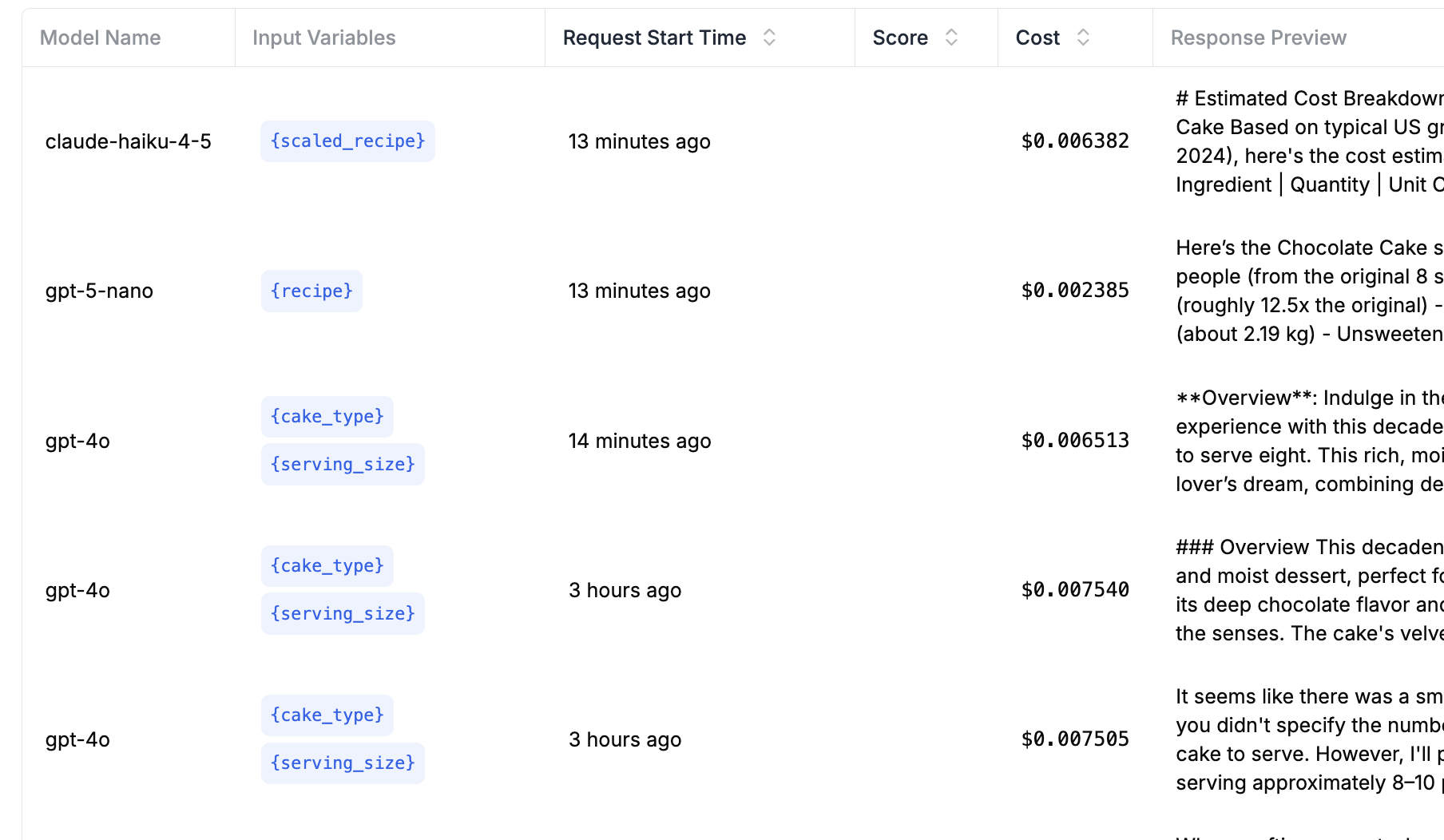Viewport: 1444px width, 840px height.
Task: Click the 3 hours ago timestamp
Action: 625,590
